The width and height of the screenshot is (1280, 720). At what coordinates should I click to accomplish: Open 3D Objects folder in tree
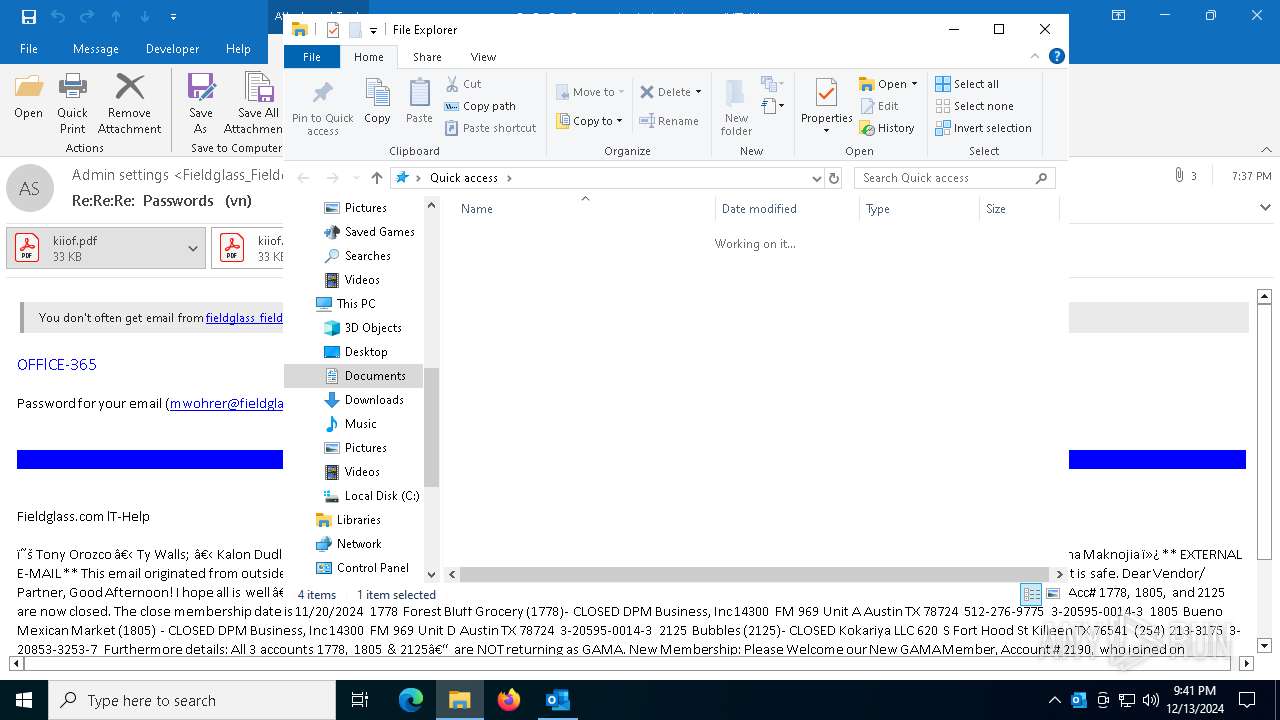362,328
